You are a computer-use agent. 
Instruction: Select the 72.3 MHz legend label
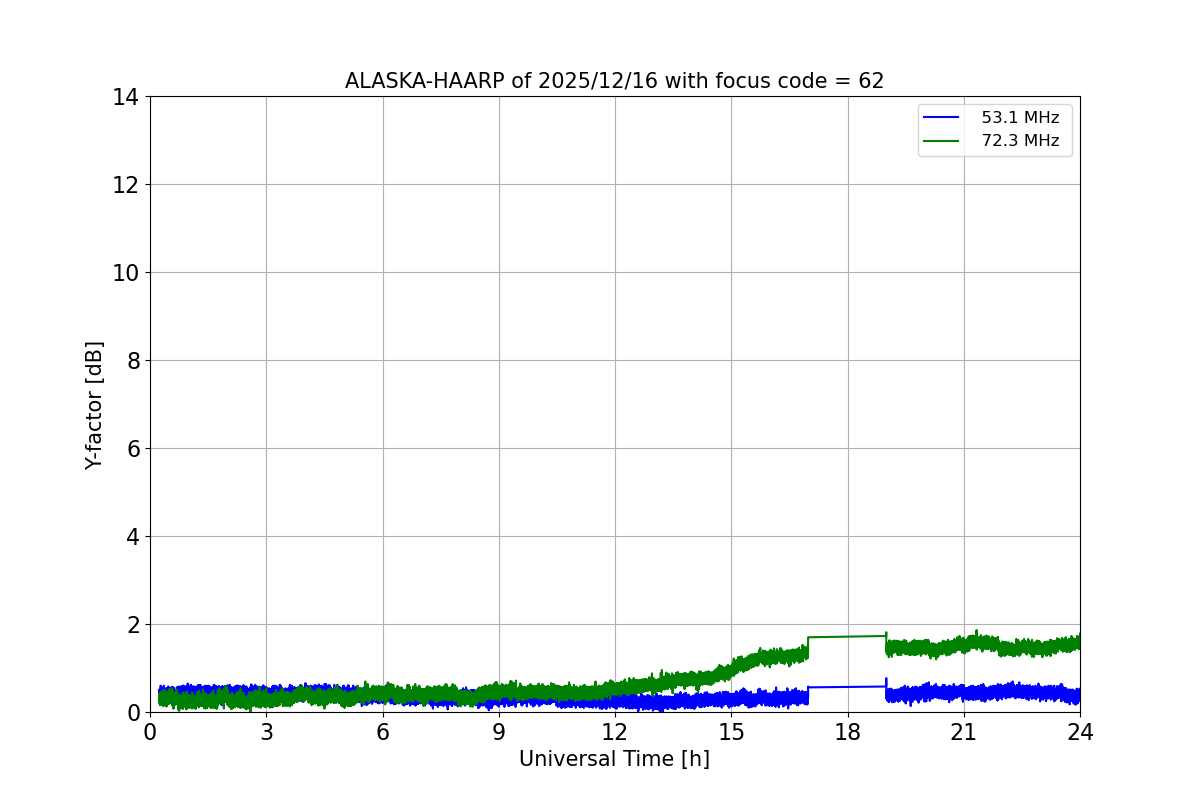click(1020, 141)
